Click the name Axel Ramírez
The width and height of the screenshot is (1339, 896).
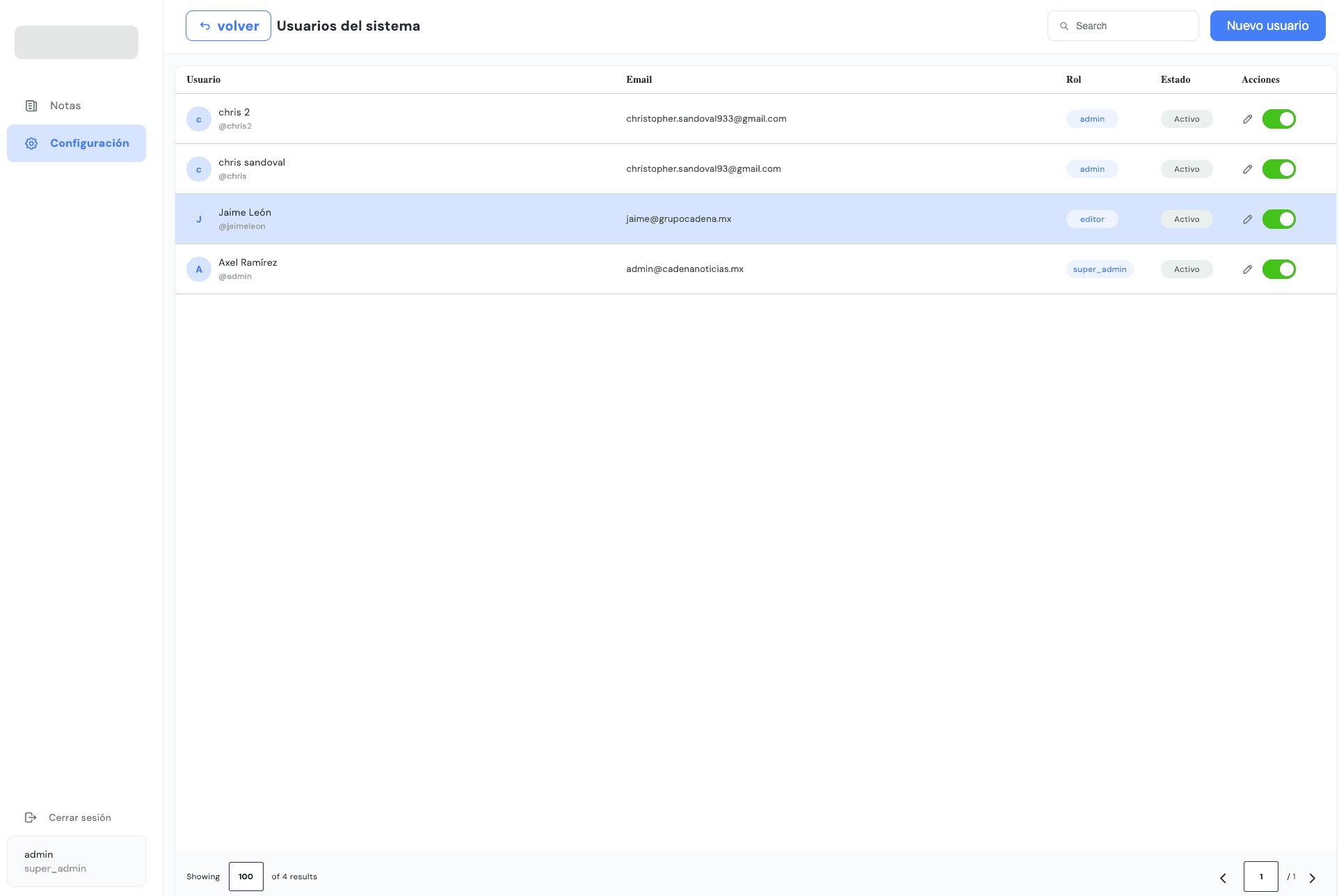coord(248,262)
